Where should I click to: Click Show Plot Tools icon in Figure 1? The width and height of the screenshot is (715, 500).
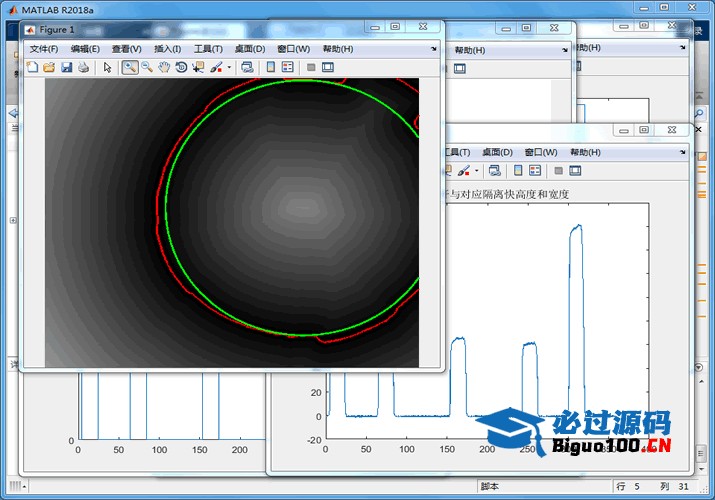[327, 67]
